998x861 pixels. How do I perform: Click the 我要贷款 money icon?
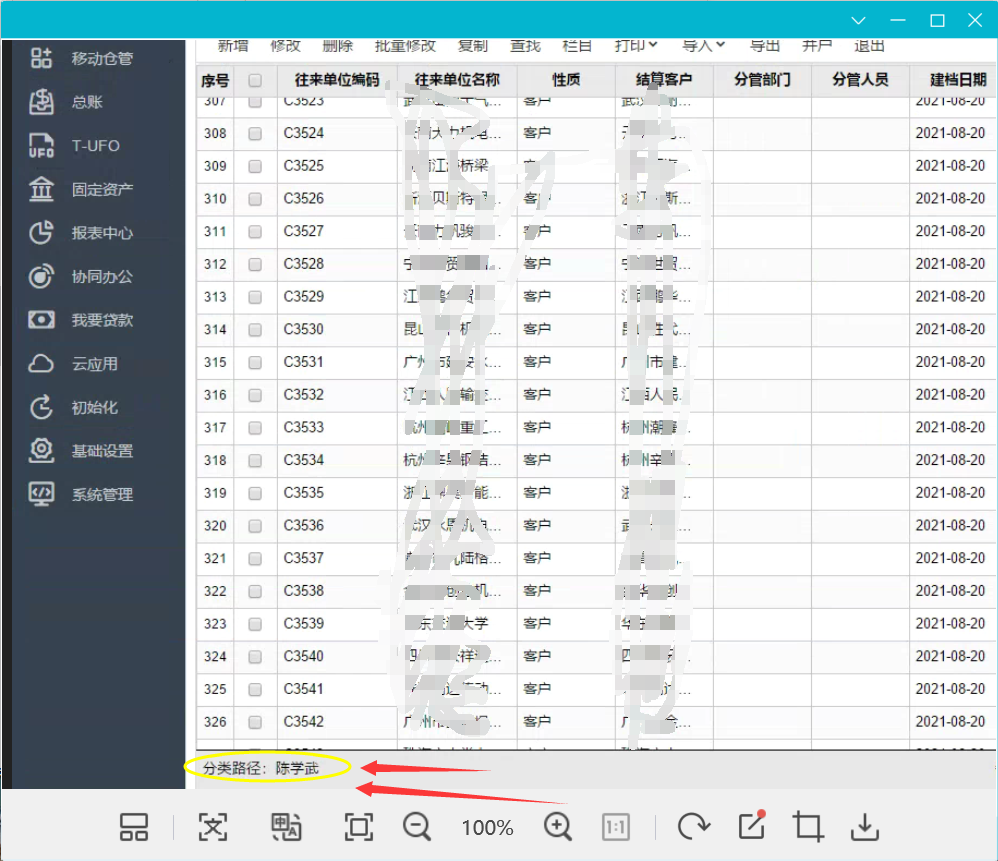41,320
